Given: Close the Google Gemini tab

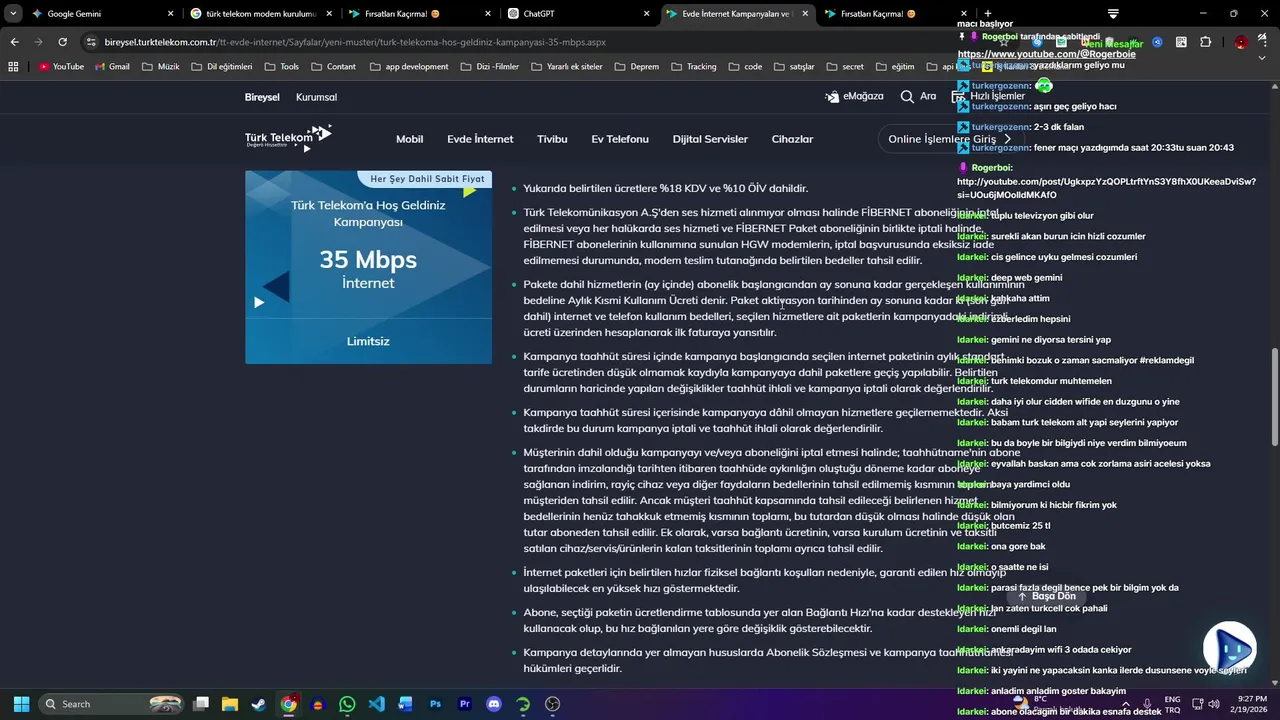Looking at the screenshot, I should 170,14.
